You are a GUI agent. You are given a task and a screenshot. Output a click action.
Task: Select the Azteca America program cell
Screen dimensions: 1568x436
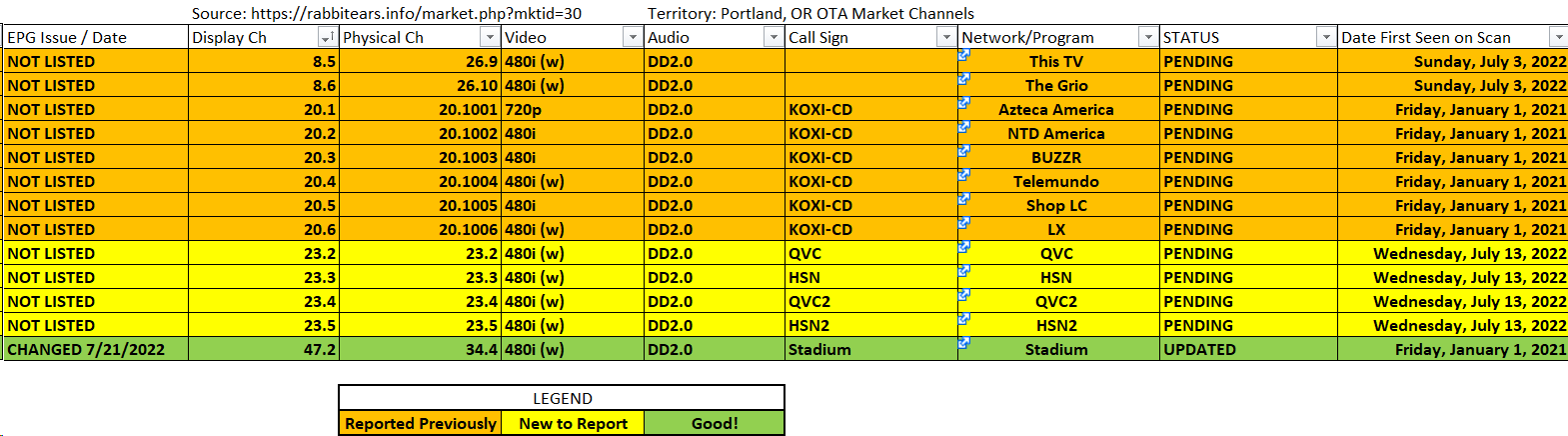[1058, 109]
